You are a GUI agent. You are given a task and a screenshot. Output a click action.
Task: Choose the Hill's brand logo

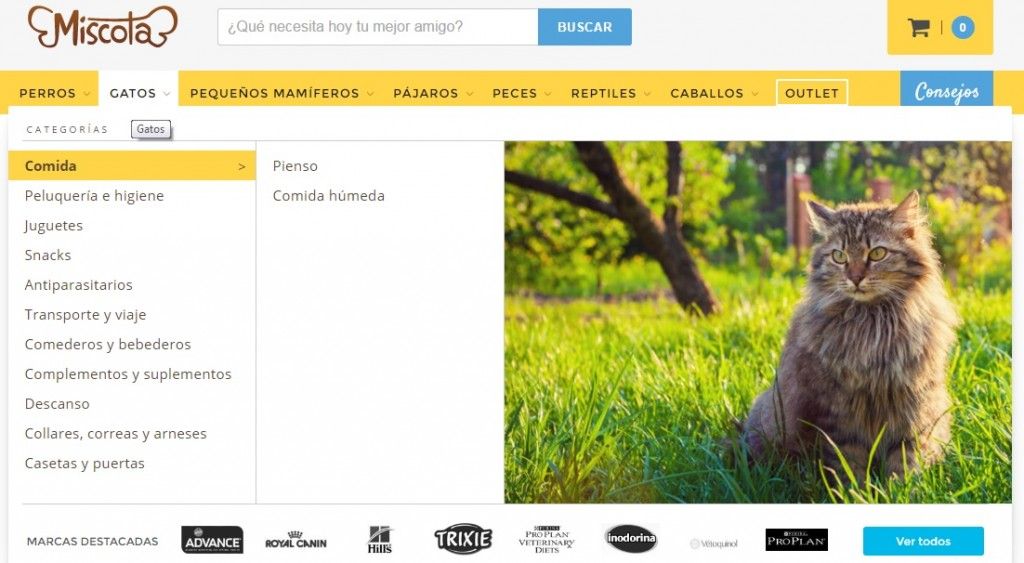[x=379, y=540]
